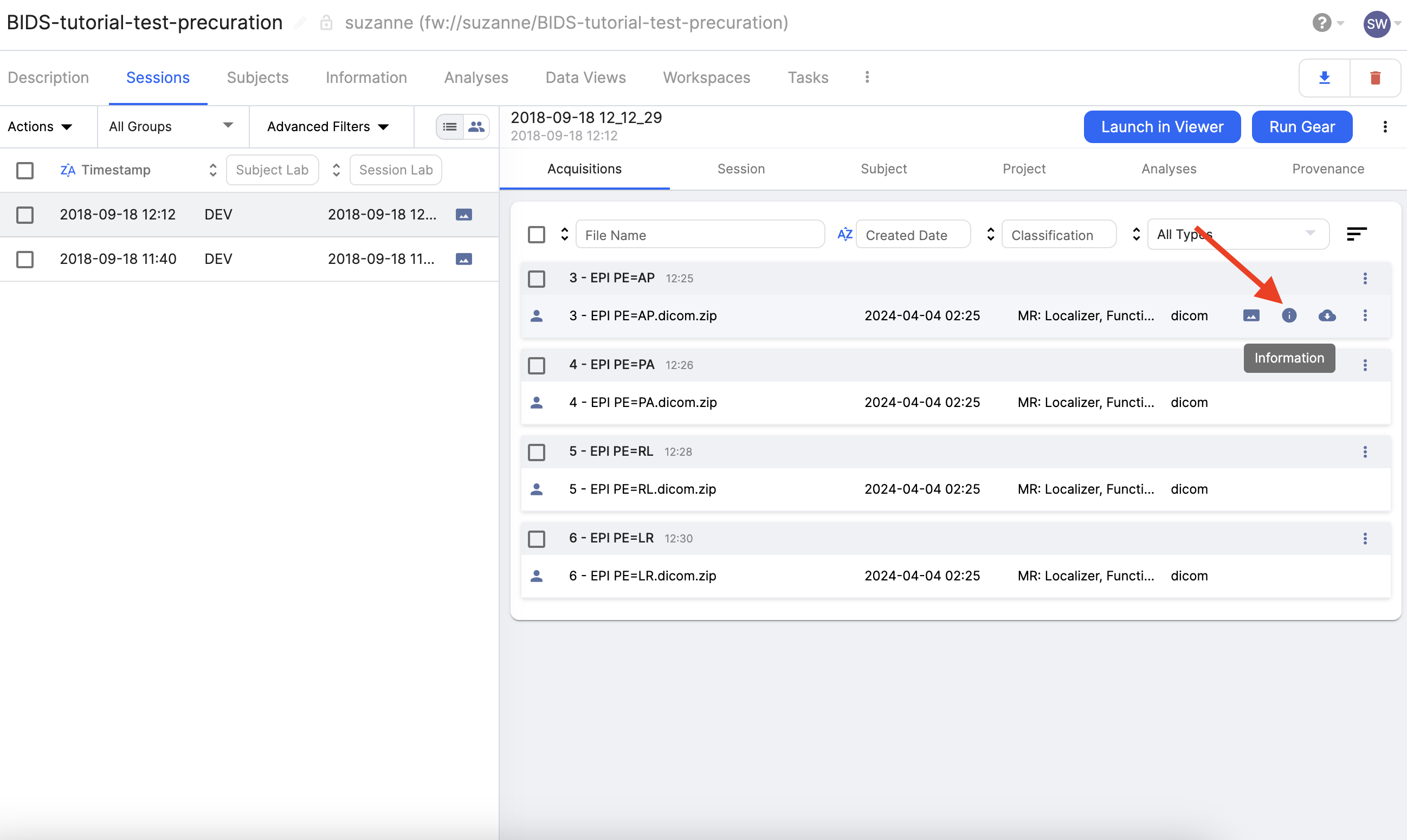
Task: Click the File Name filter field
Action: point(700,234)
